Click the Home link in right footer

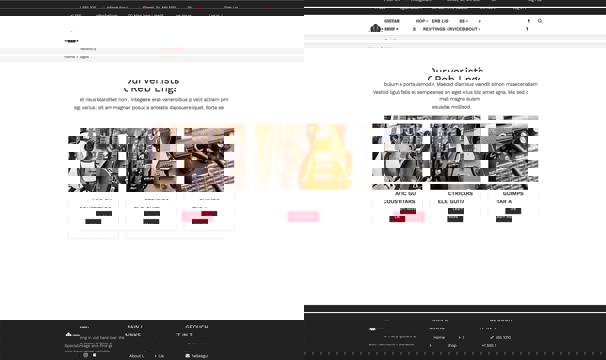click(439, 338)
